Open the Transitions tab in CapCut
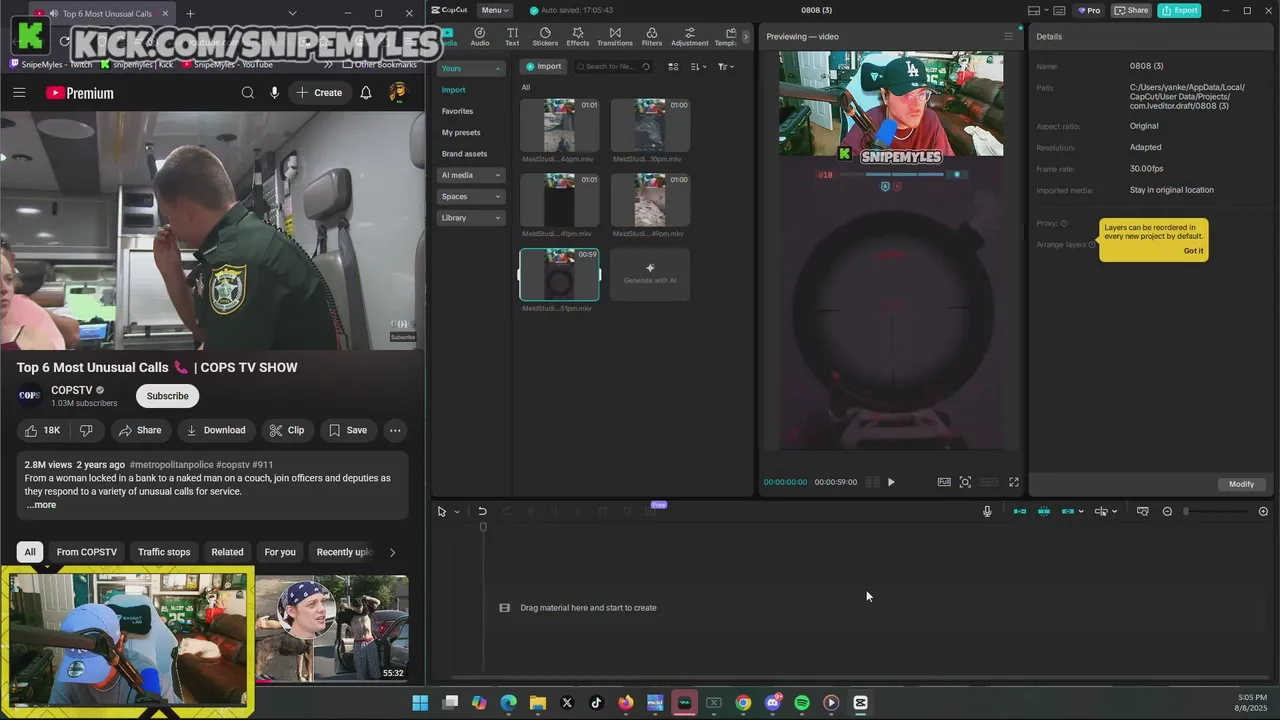 615,37
